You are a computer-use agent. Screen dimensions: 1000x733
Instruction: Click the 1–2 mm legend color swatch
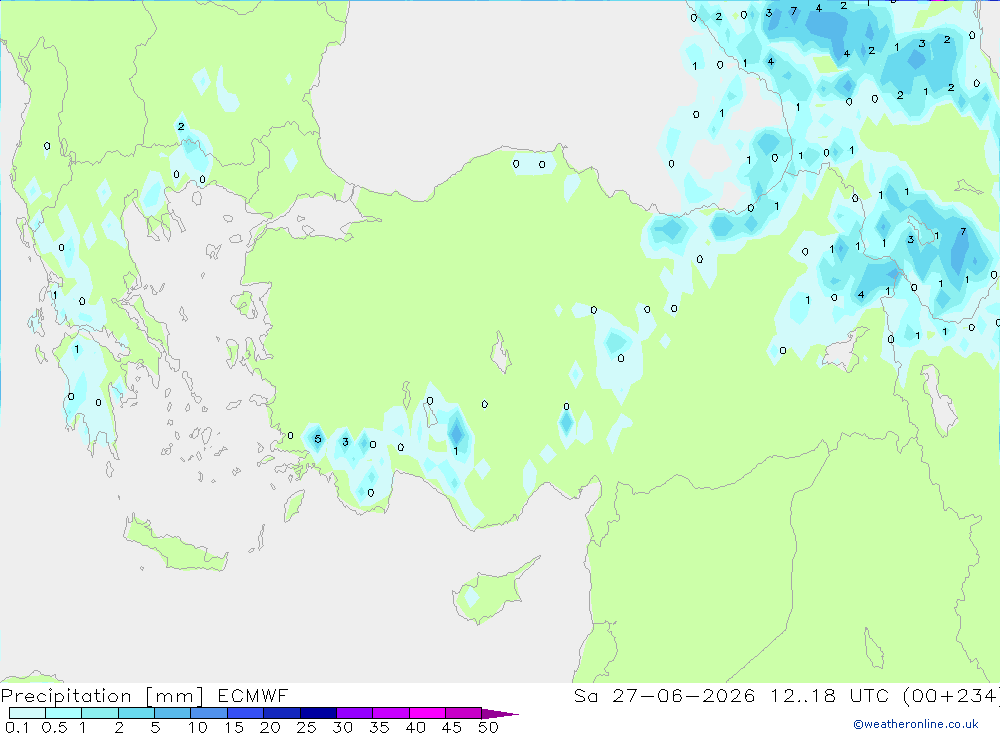(100, 713)
